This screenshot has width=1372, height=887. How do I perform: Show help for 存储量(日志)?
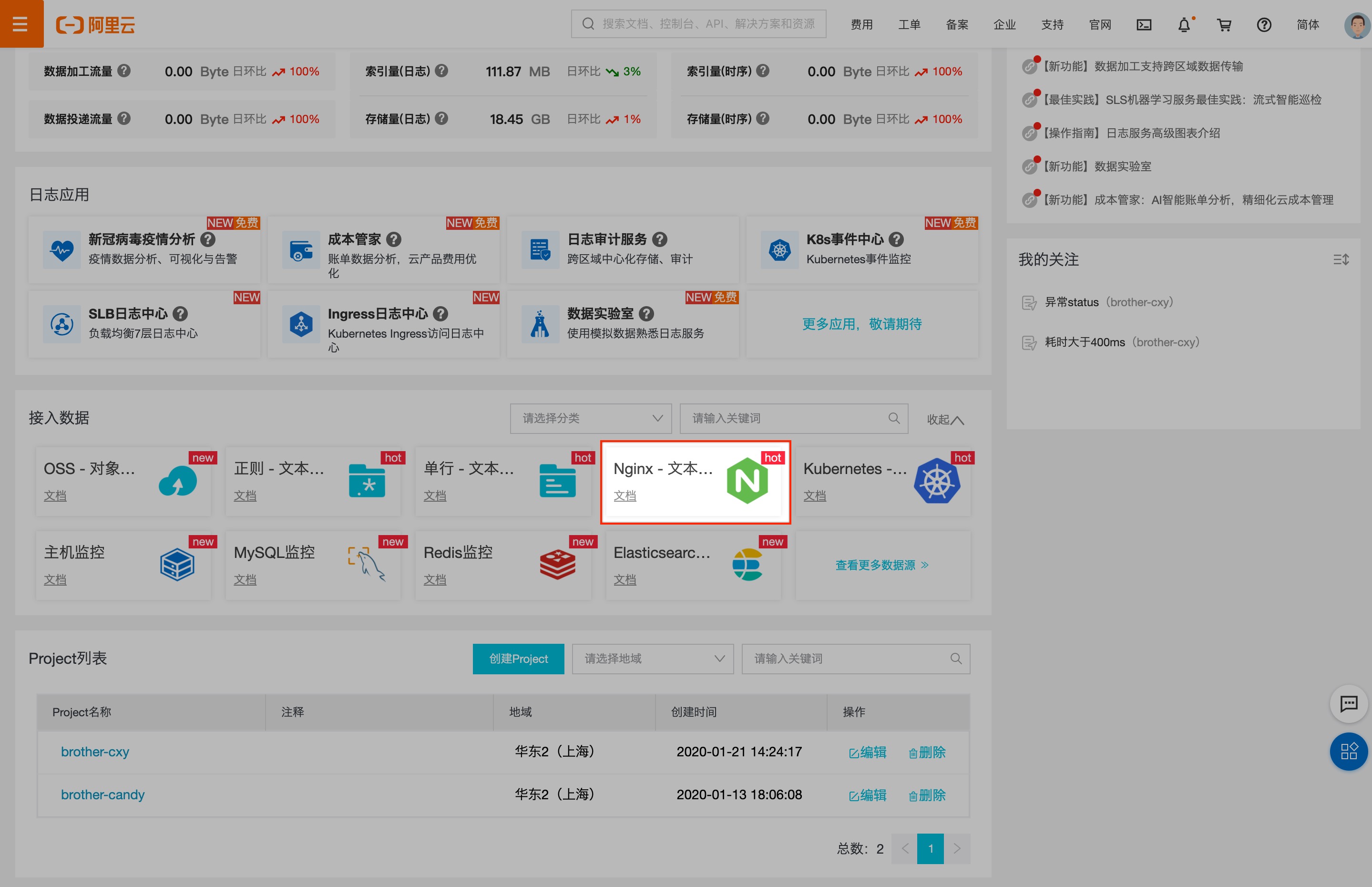441,118
